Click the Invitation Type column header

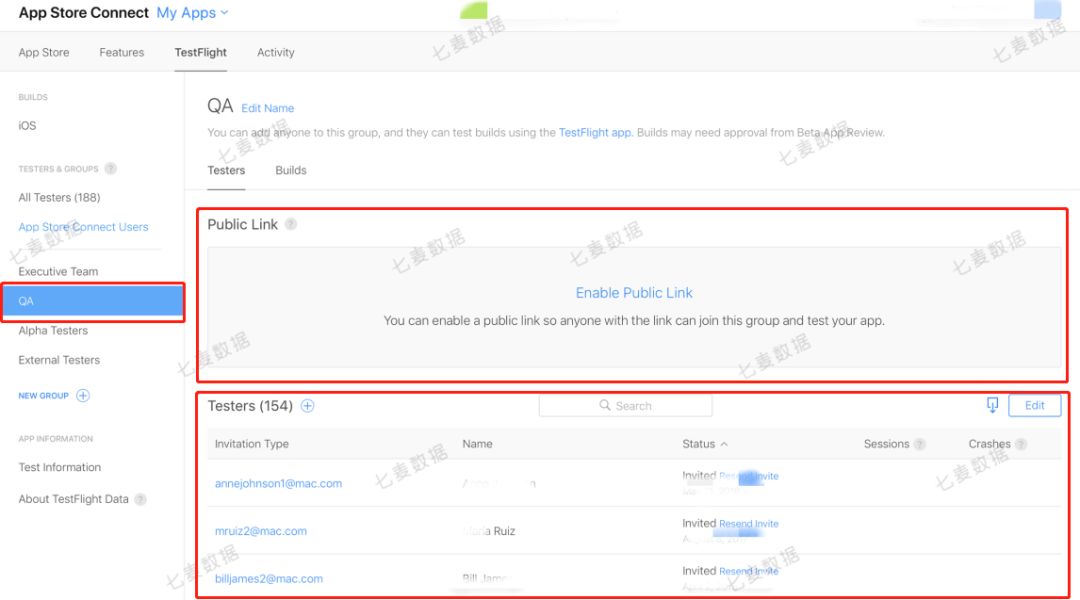coord(251,444)
